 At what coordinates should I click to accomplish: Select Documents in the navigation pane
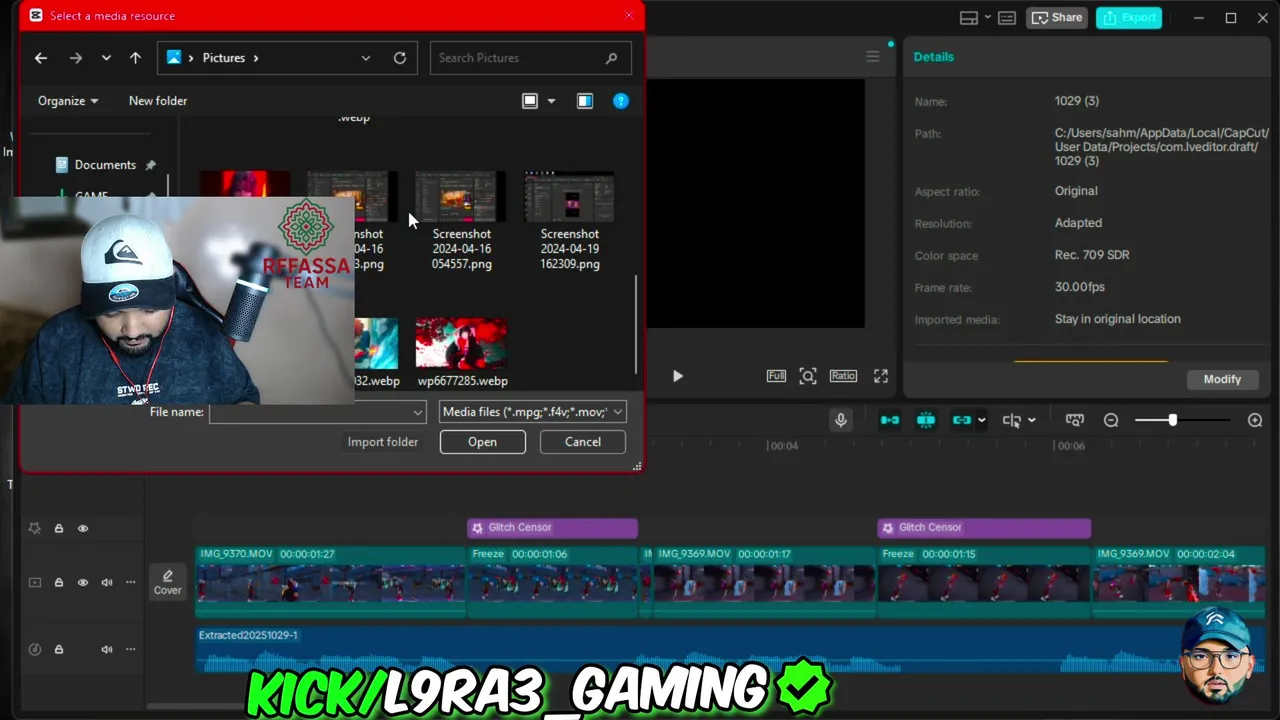pos(105,165)
